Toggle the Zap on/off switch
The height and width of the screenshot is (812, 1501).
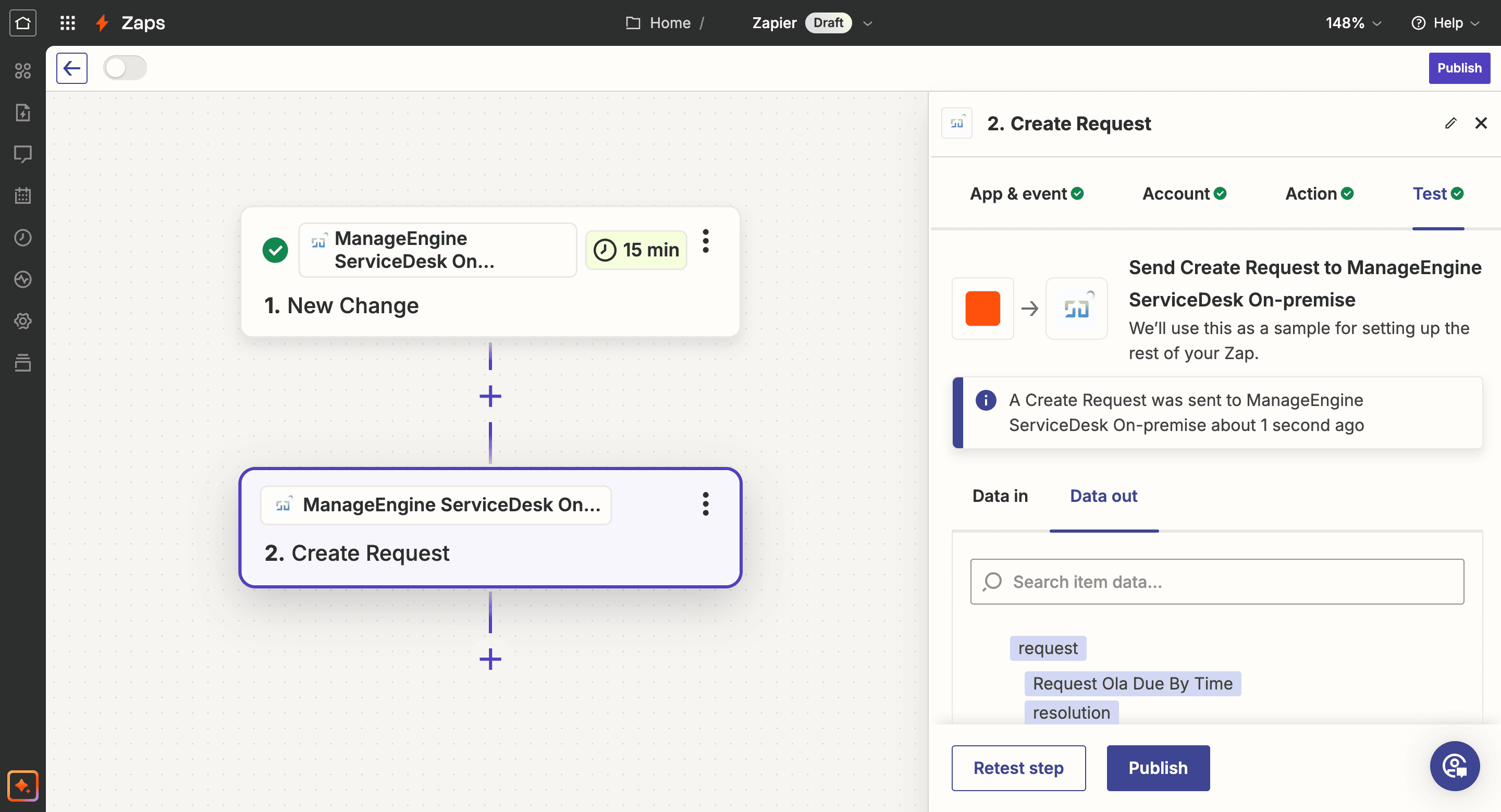point(125,68)
